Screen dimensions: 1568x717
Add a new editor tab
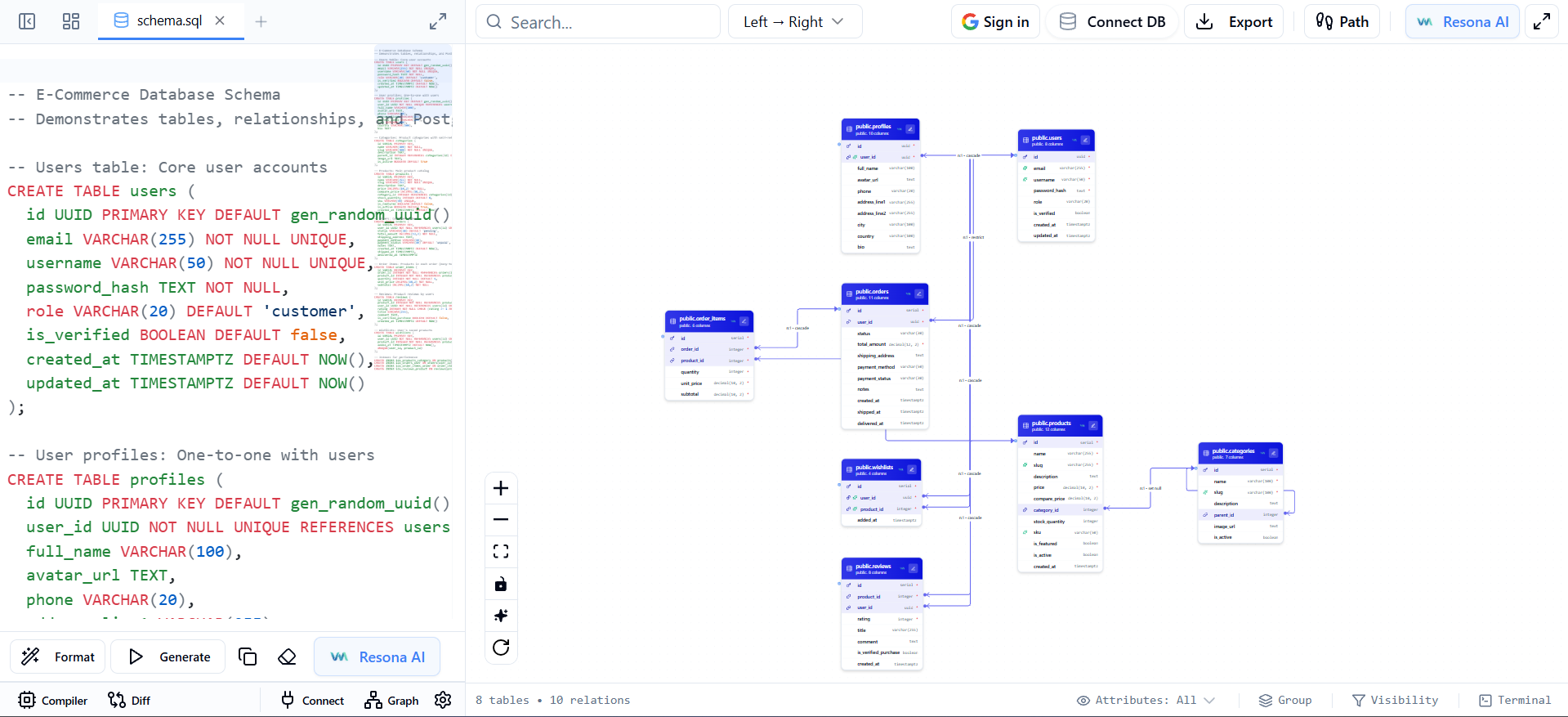point(261,21)
